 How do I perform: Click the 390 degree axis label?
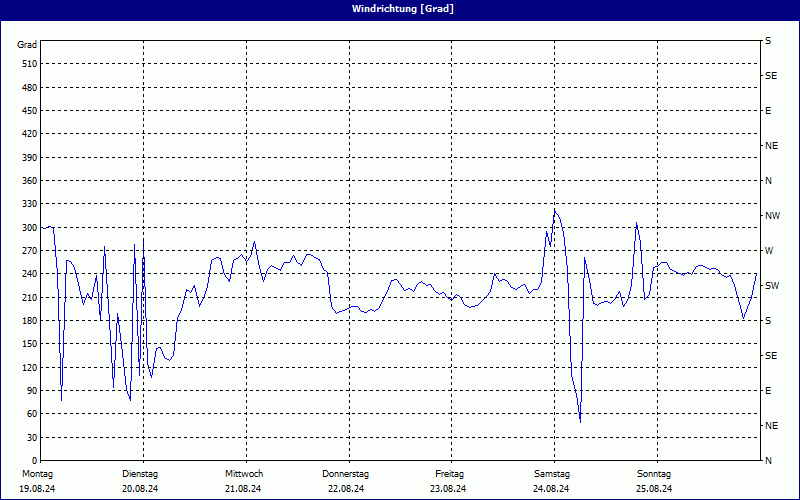(30, 157)
